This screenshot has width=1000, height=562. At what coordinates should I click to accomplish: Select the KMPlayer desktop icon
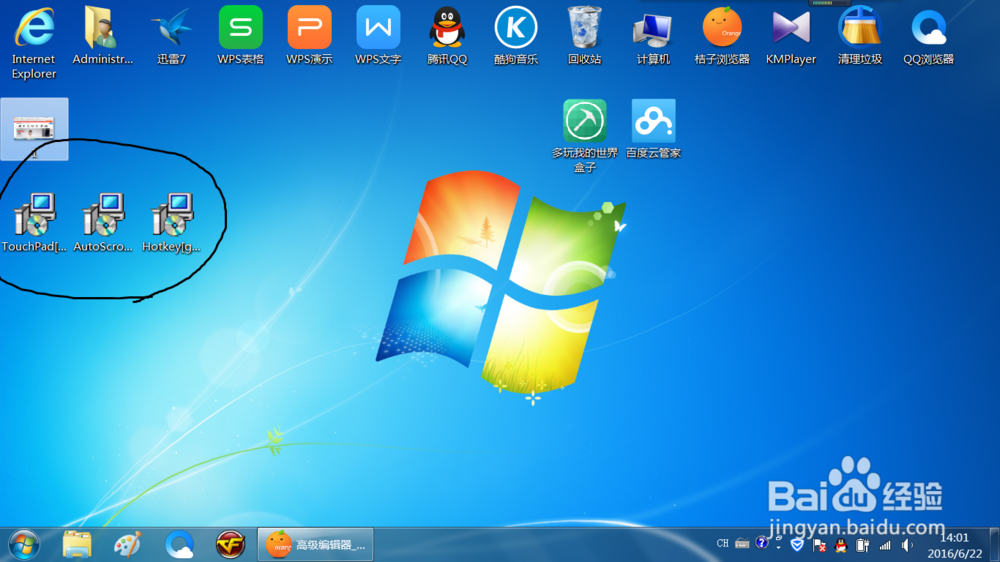[x=791, y=36]
